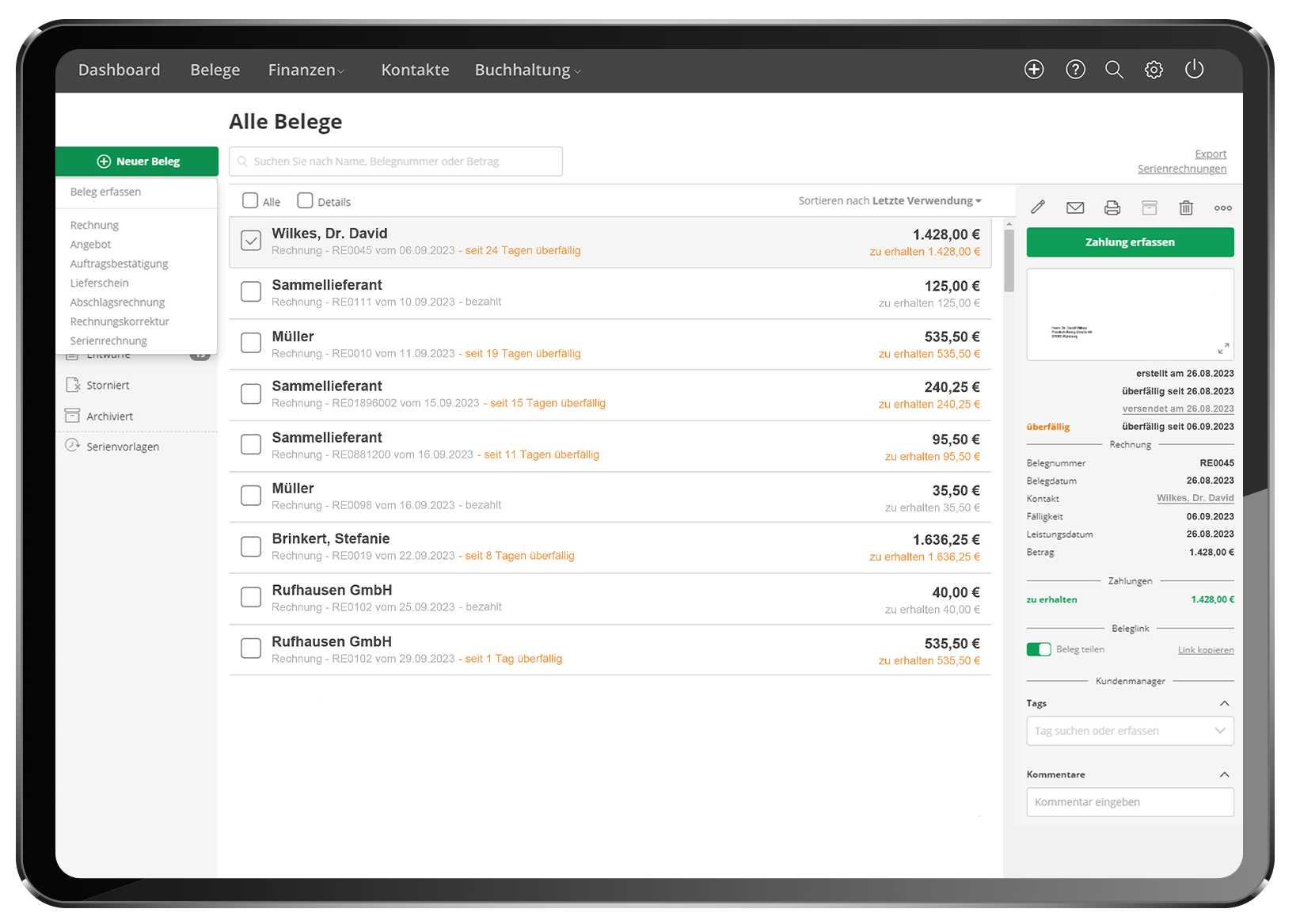Print the document with printer icon

coord(1112,207)
